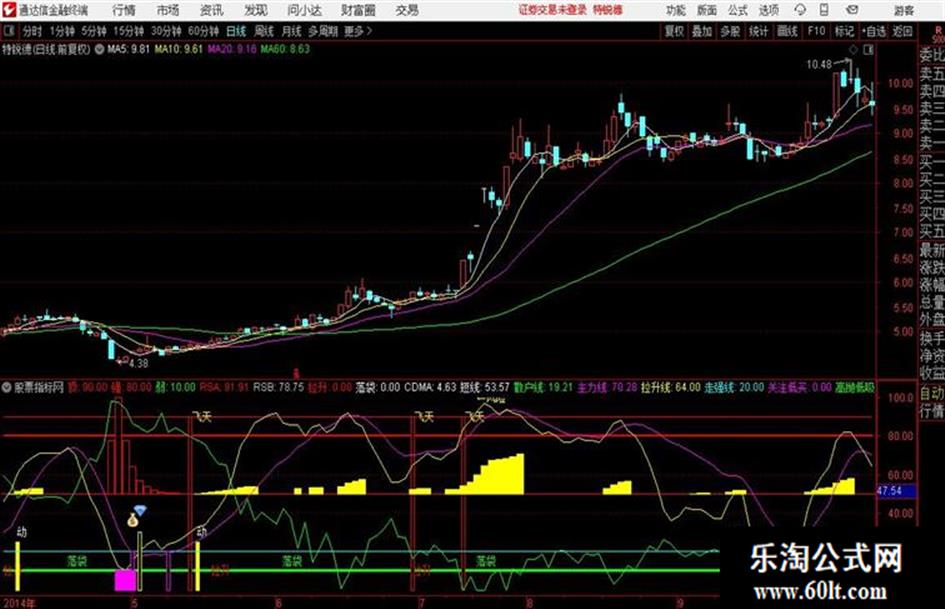945x609 pixels.
Task: Click the 叠加 overlay button
Action: (702, 31)
